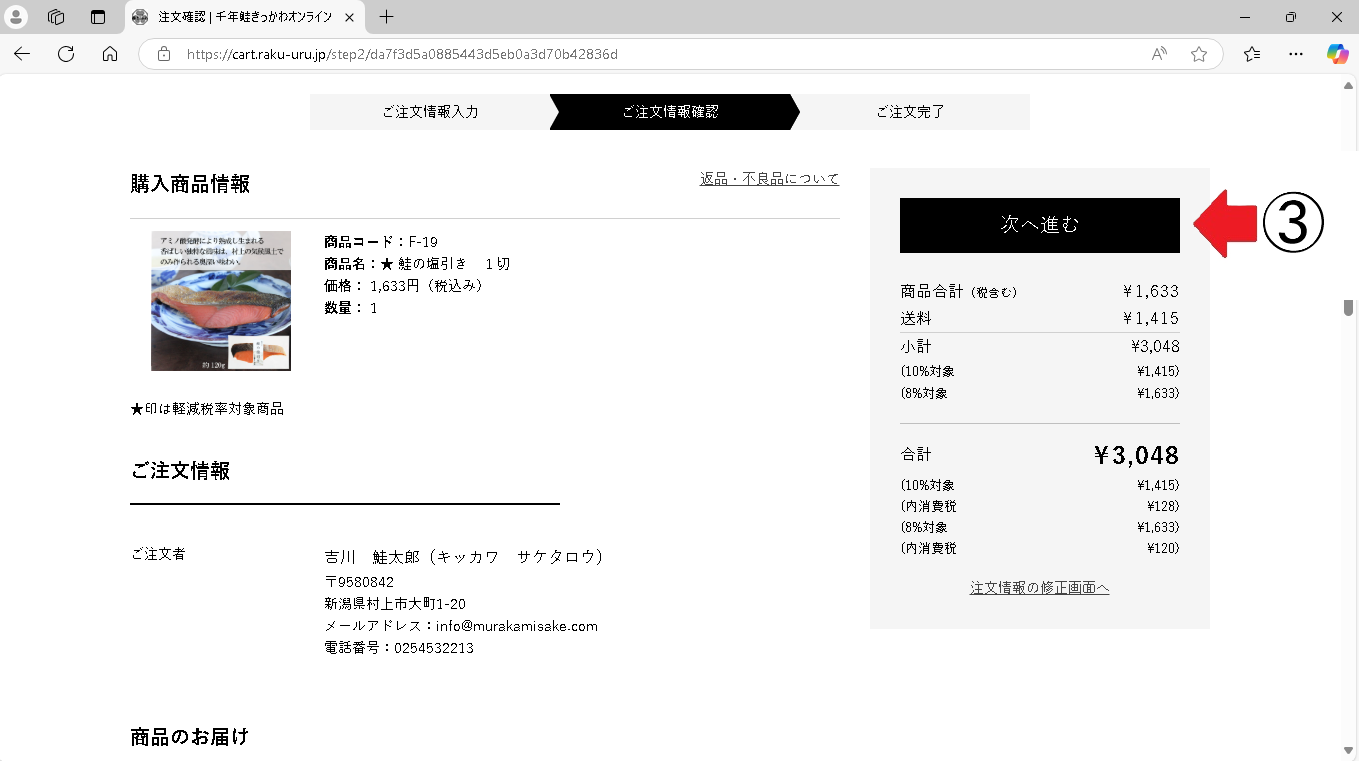
Task: Open a new browser tab
Action: coord(387,17)
